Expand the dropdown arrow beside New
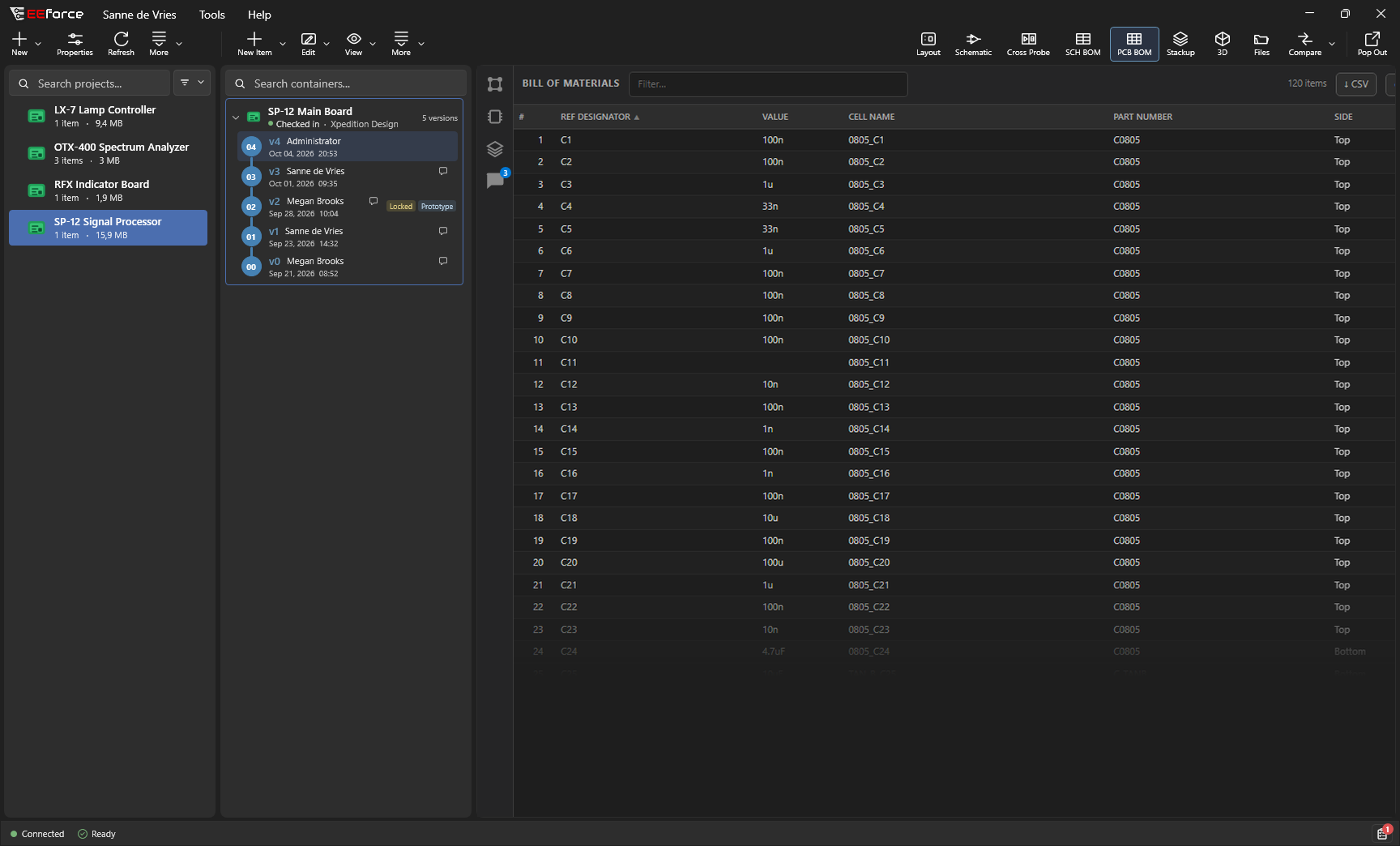 [x=38, y=44]
